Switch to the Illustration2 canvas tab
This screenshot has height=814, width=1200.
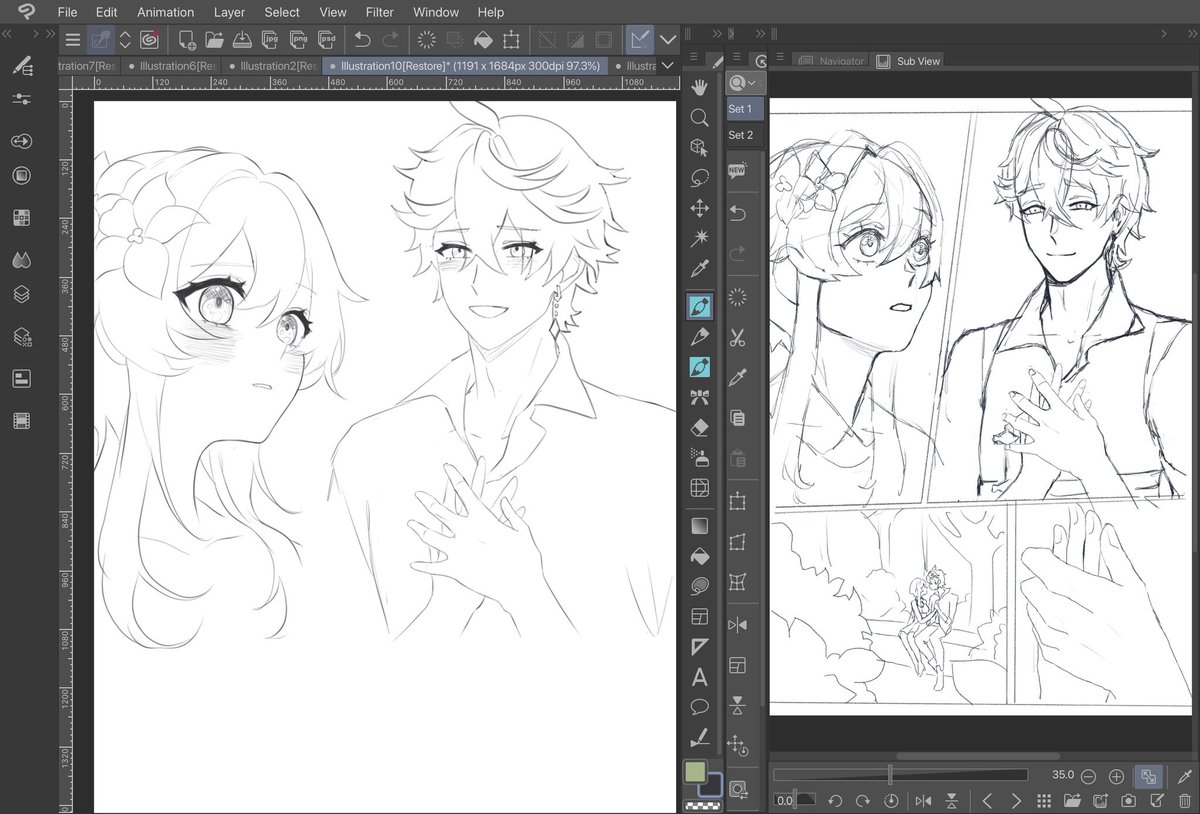272,66
